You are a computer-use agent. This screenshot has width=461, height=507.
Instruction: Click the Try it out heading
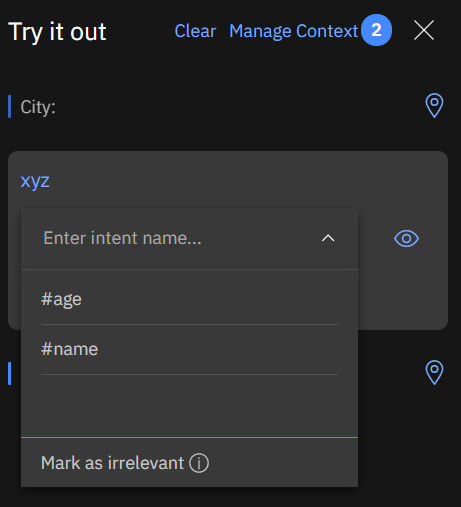pos(57,32)
